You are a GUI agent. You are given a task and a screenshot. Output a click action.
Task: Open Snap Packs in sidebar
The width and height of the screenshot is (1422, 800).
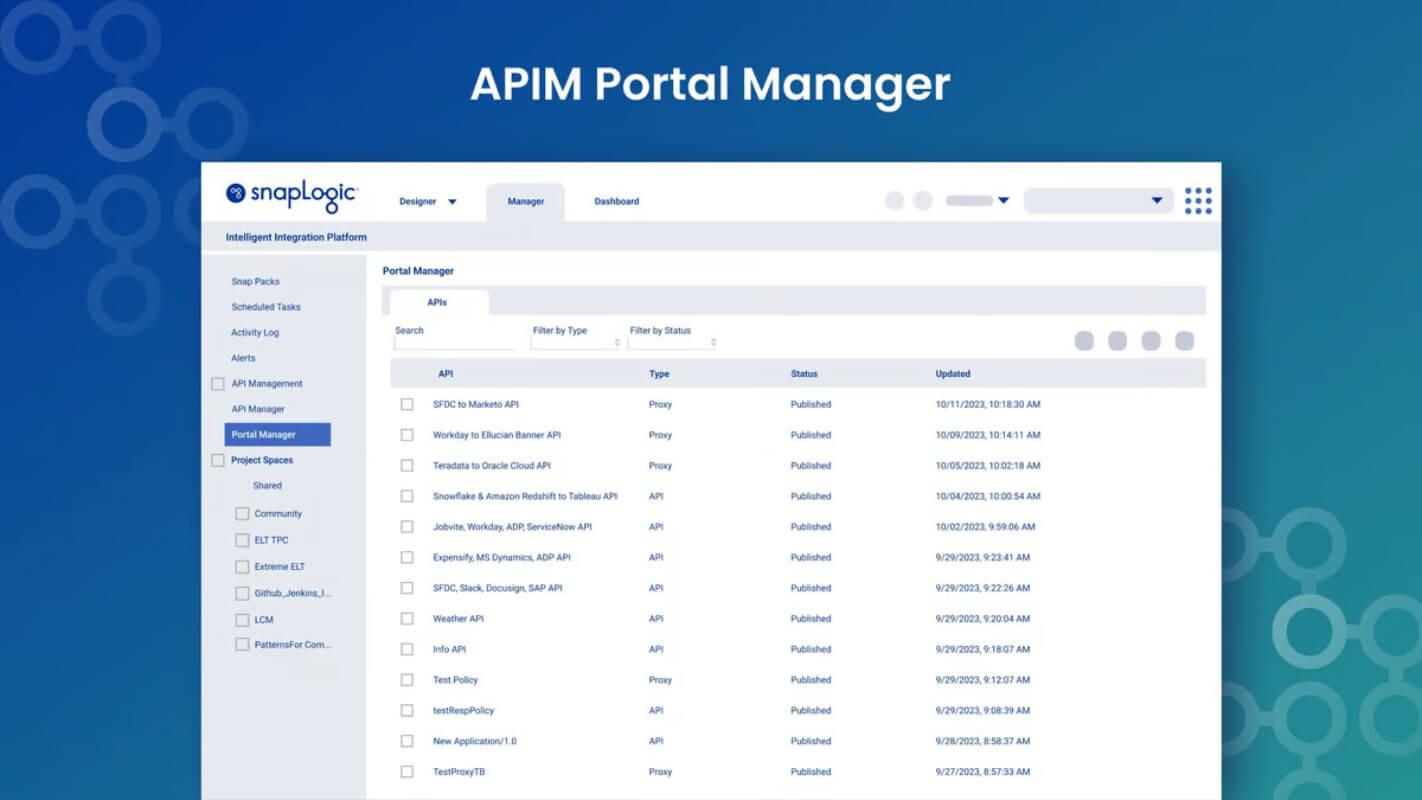pyautogui.click(x=256, y=282)
